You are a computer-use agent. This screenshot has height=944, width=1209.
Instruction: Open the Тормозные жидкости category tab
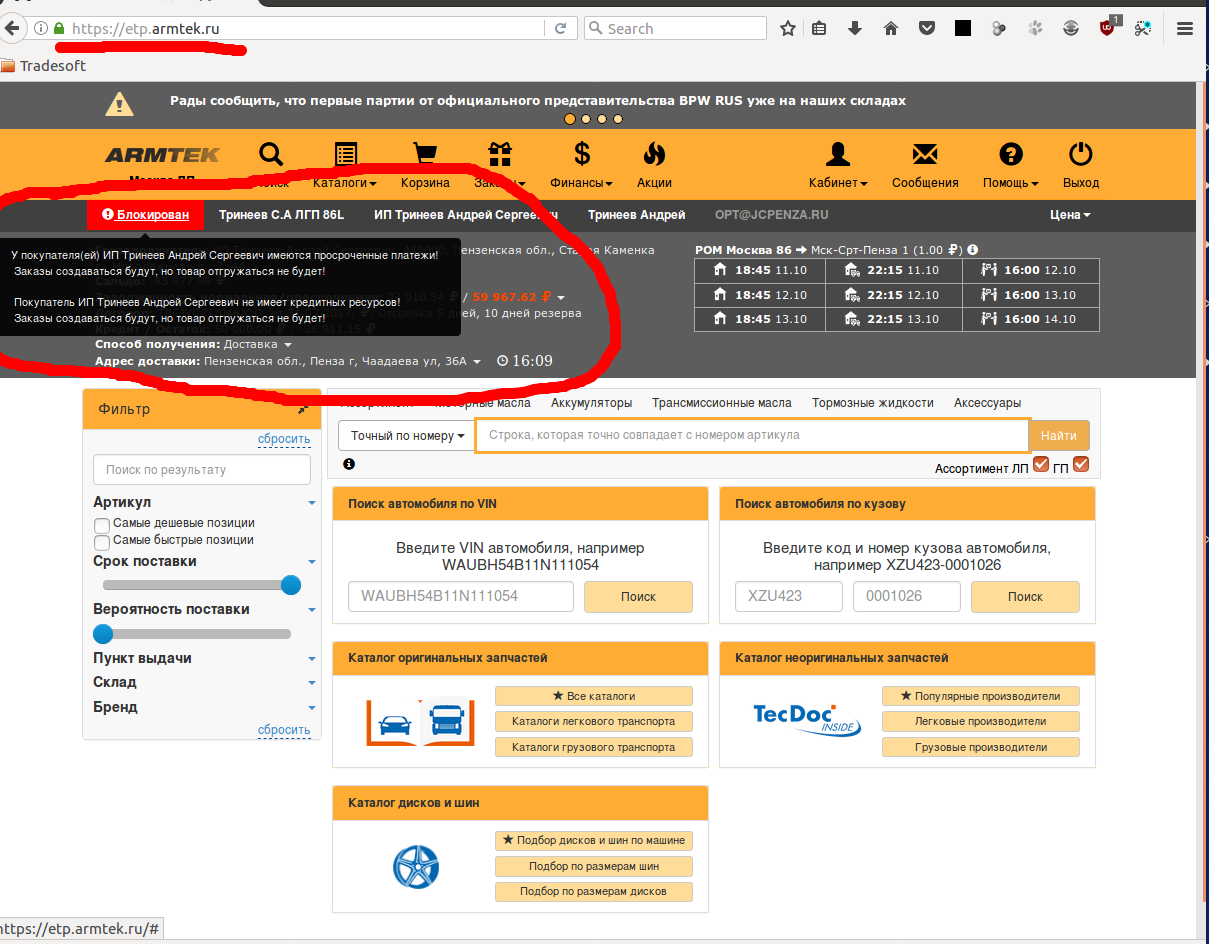(x=873, y=403)
